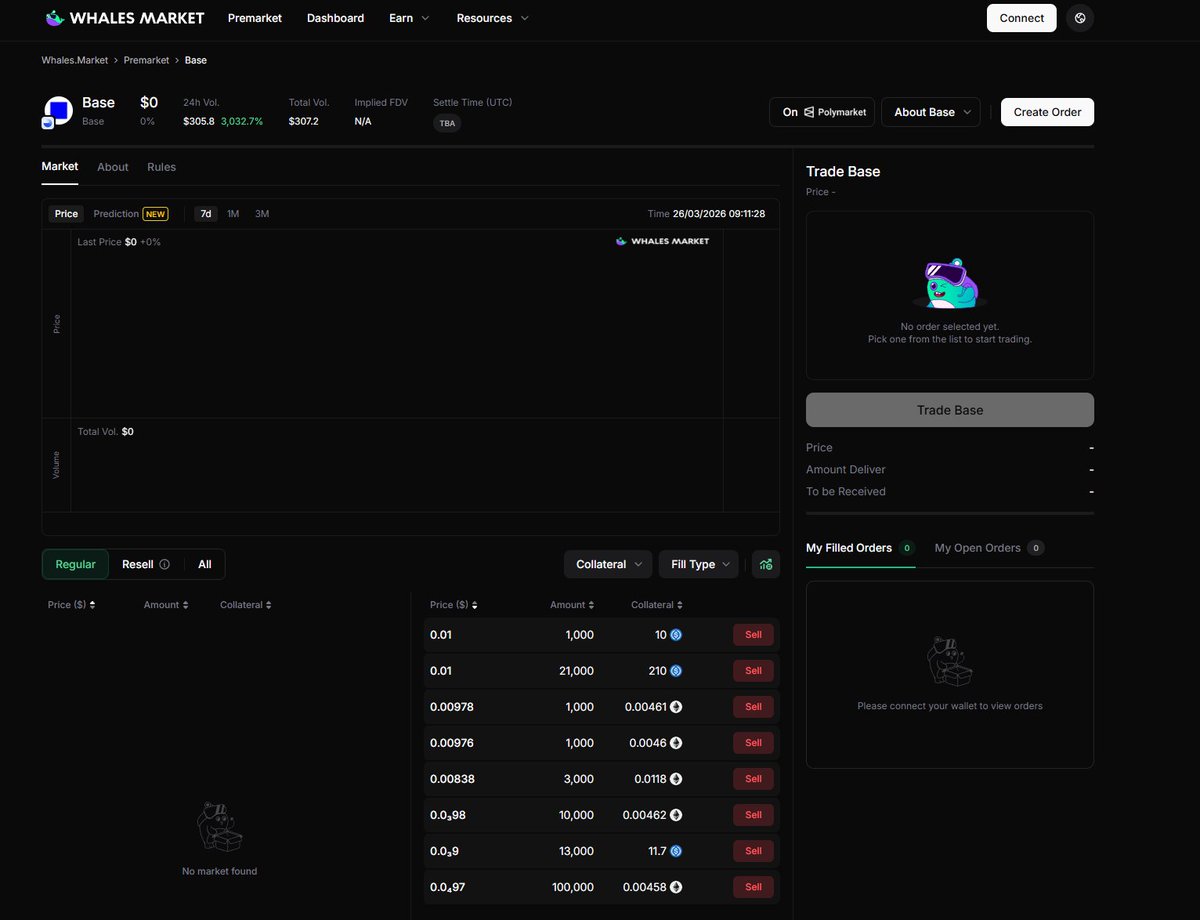This screenshot has height=920, width=1200.
Task: Click the No market found mascot icon
Action: click(219, 827)
